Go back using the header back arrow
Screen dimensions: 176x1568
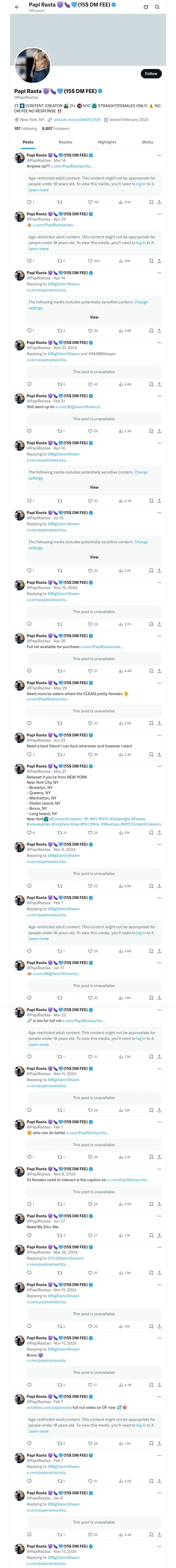click(17, 7)
